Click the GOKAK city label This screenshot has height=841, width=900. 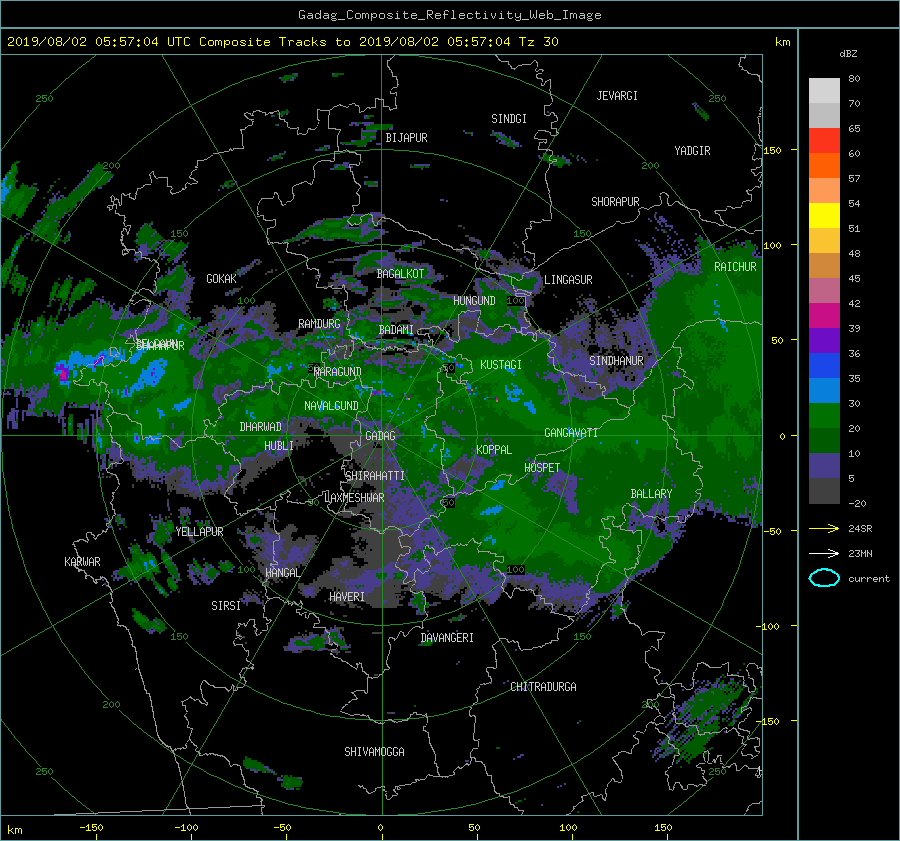[x=221, y=278]
